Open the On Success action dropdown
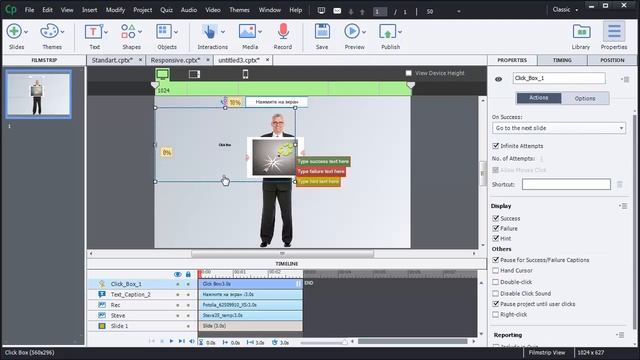The width and height of the screenshot is (640, 360). 559,128
